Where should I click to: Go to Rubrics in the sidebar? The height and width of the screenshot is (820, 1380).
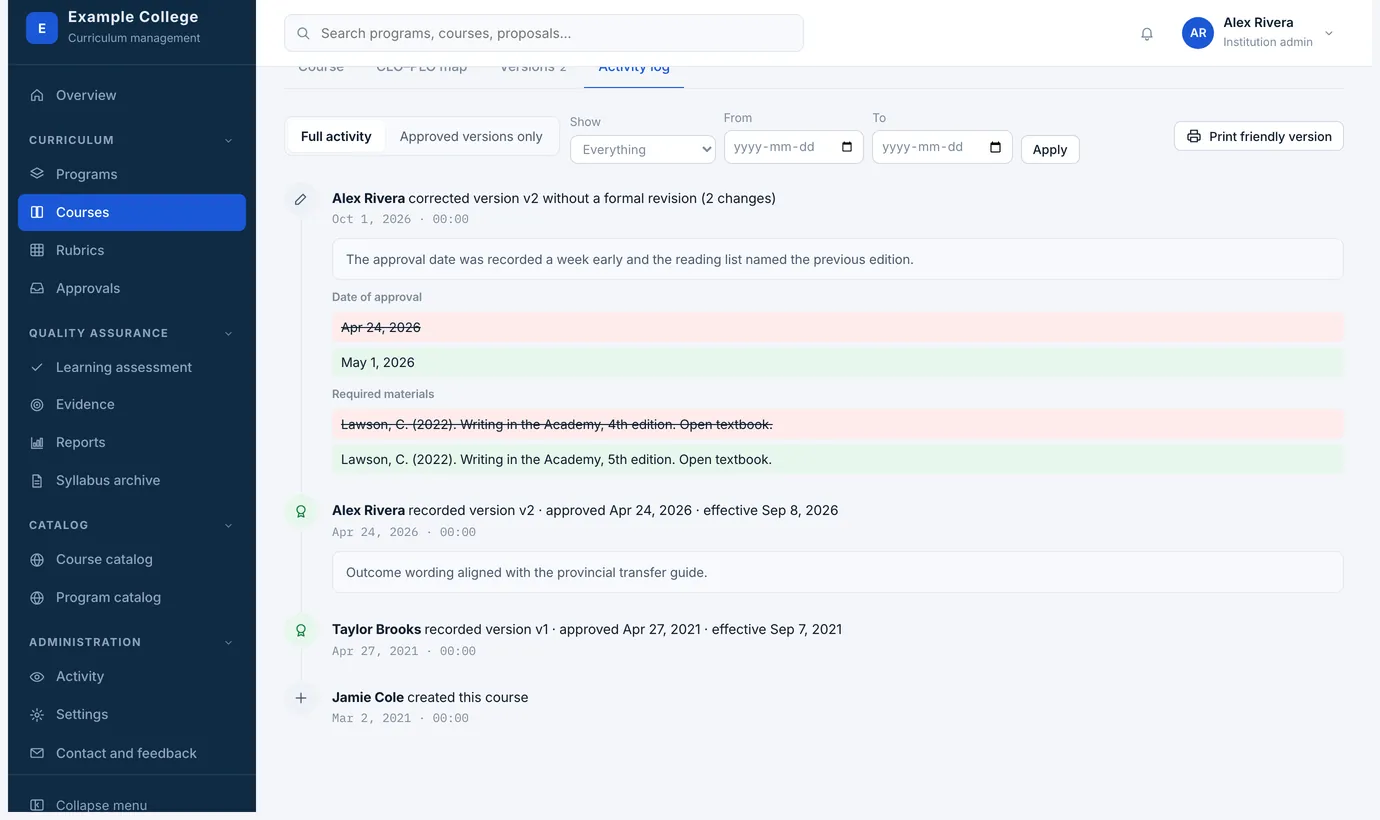click(132, 250)
